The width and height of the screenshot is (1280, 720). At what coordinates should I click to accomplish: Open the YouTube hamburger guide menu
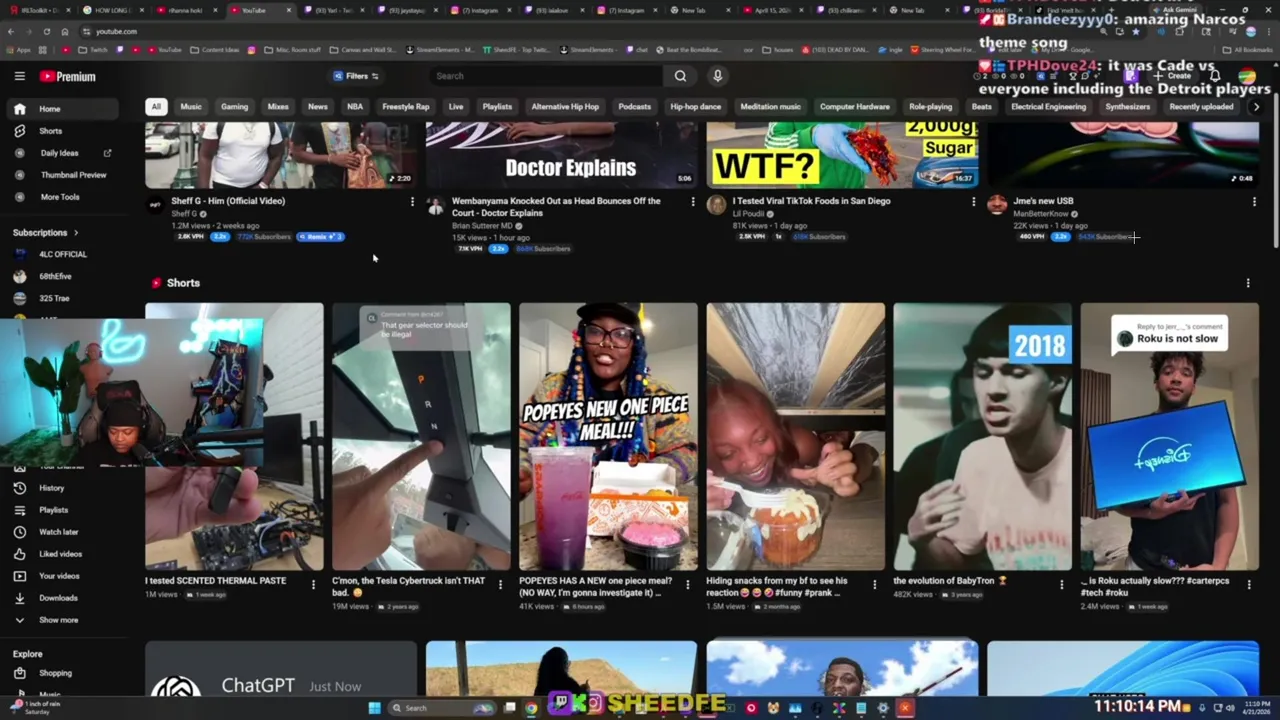(19, 76)
